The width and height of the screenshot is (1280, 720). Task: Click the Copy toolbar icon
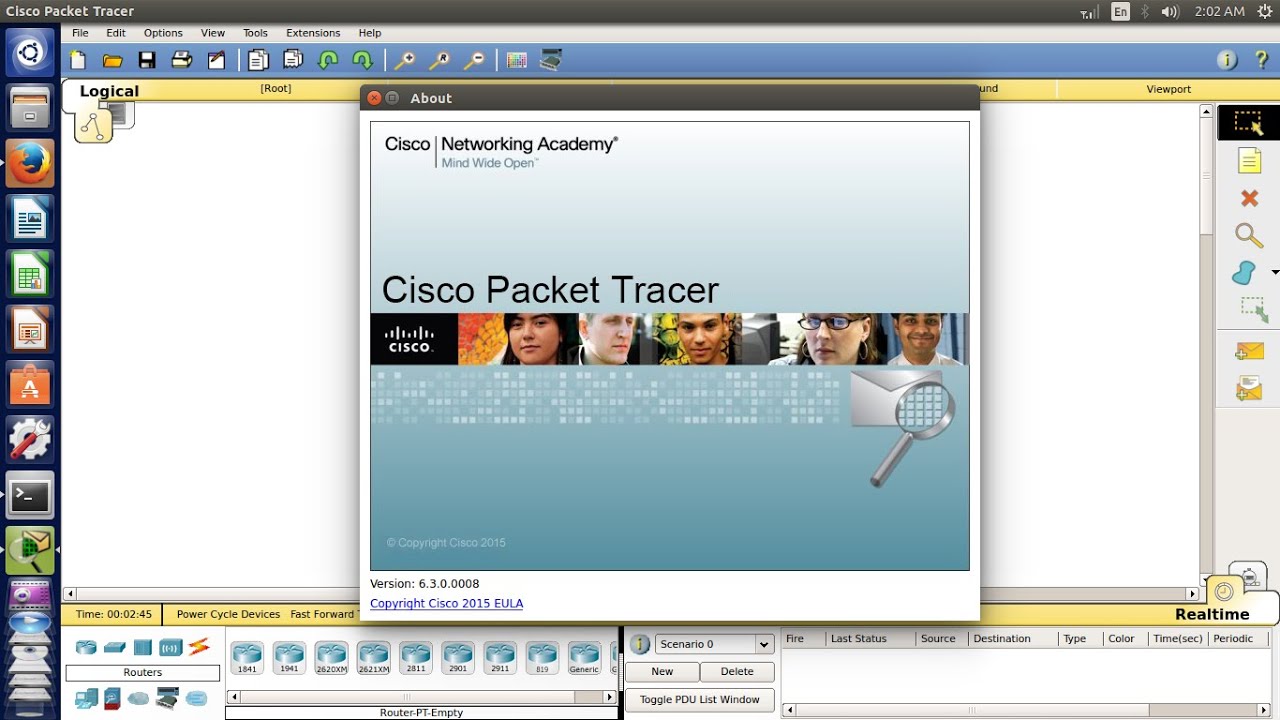pyautogui.click(x=258, y=60)
